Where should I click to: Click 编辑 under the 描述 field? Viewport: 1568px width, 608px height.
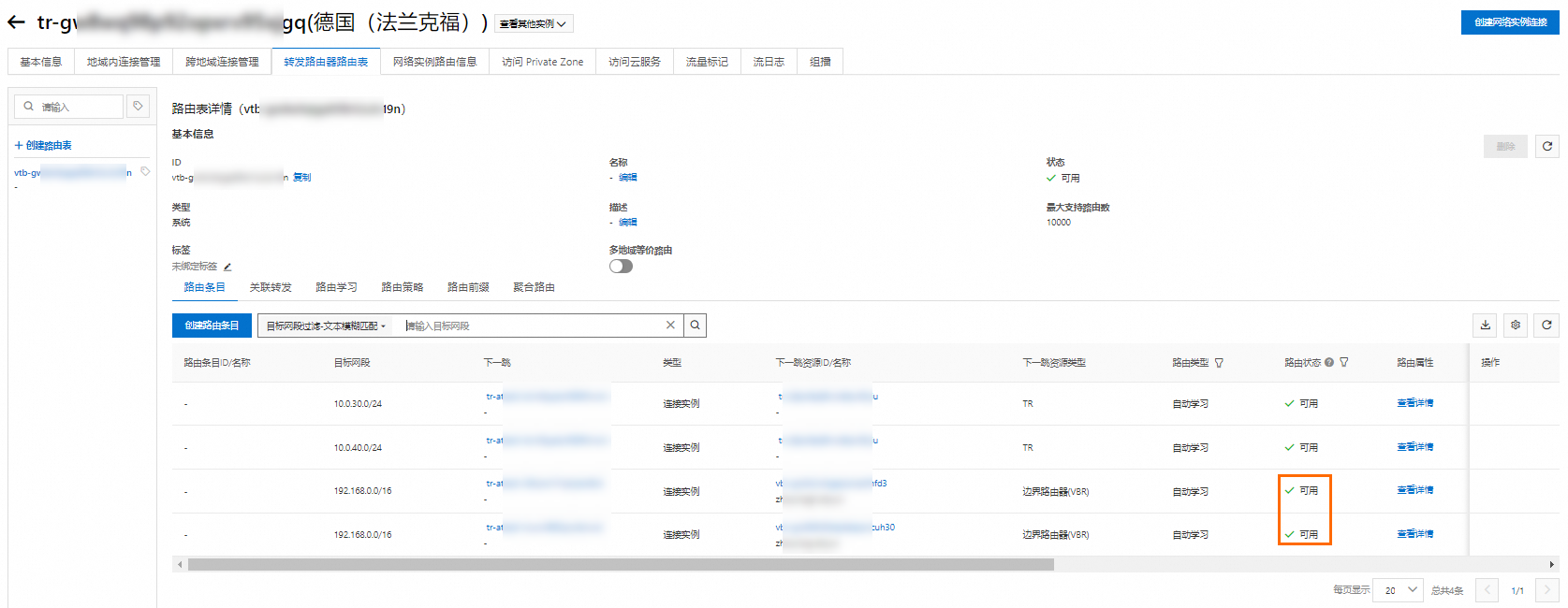click(627, 222)
